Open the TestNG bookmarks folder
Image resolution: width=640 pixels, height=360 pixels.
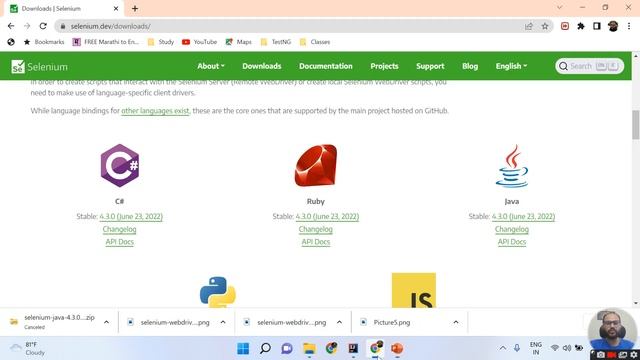point(276,42)
